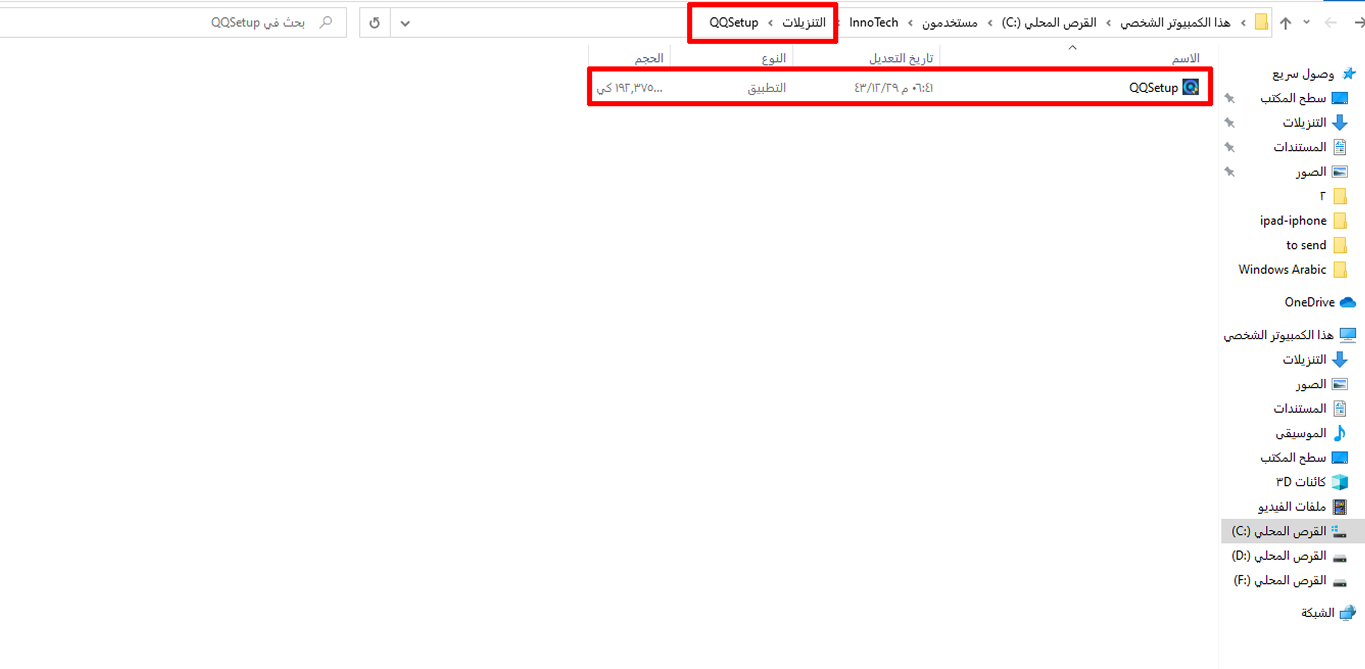The width and height of the screenshot is (1365, 669).
Task: Go forward using the forward arrow
Action: tap(1330, 22)
